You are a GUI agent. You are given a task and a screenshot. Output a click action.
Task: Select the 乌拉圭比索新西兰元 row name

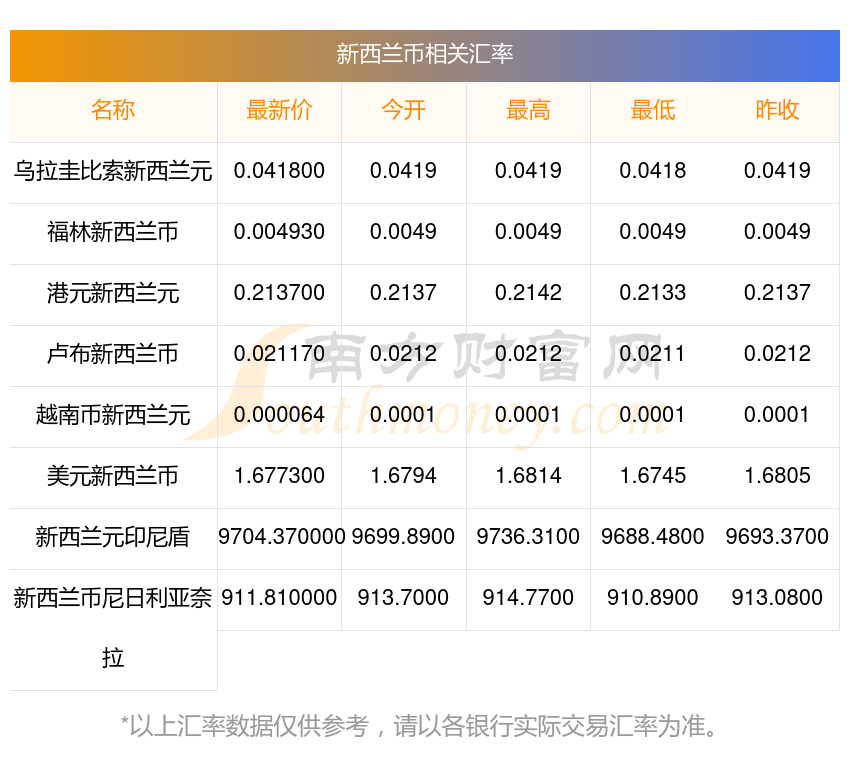[x=113, y=171]
